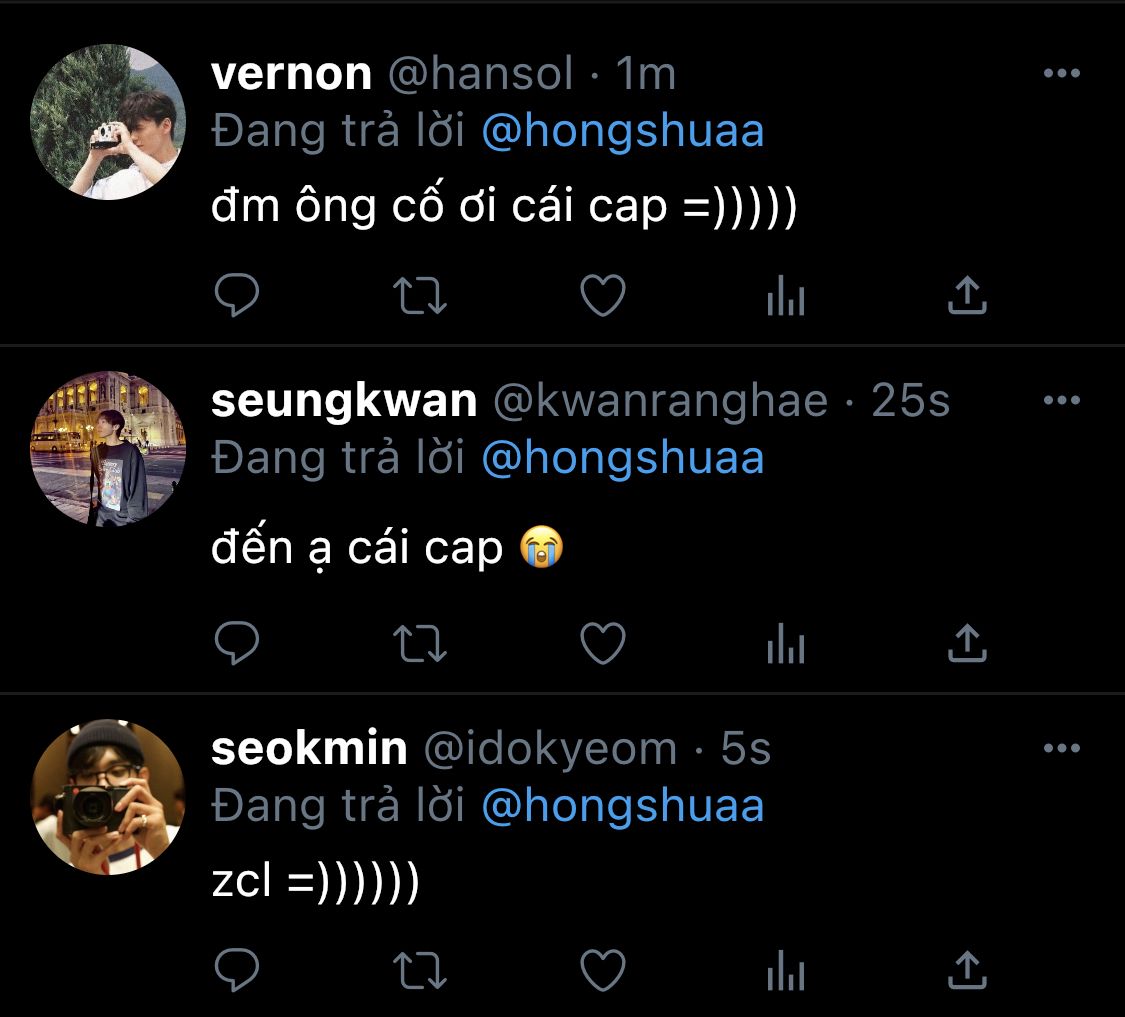The height and width of the screenshot is (1017, 1125).
Task: View analytics for vernon's tweet
Action: 786,296
